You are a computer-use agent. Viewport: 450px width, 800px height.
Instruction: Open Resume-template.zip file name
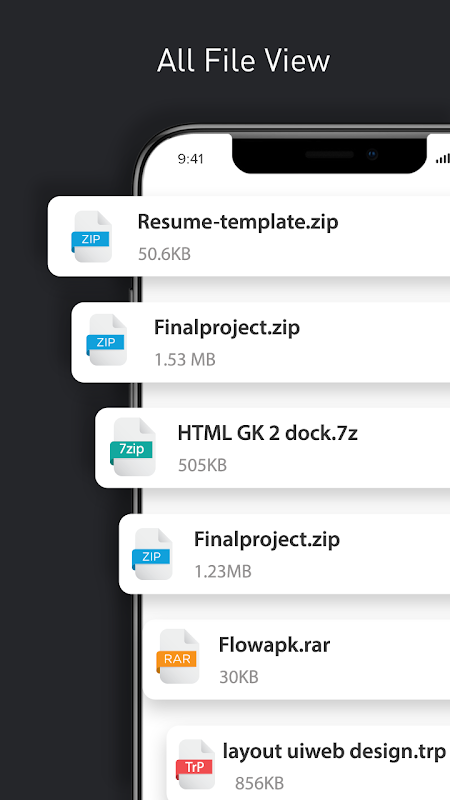pos(238,222)
